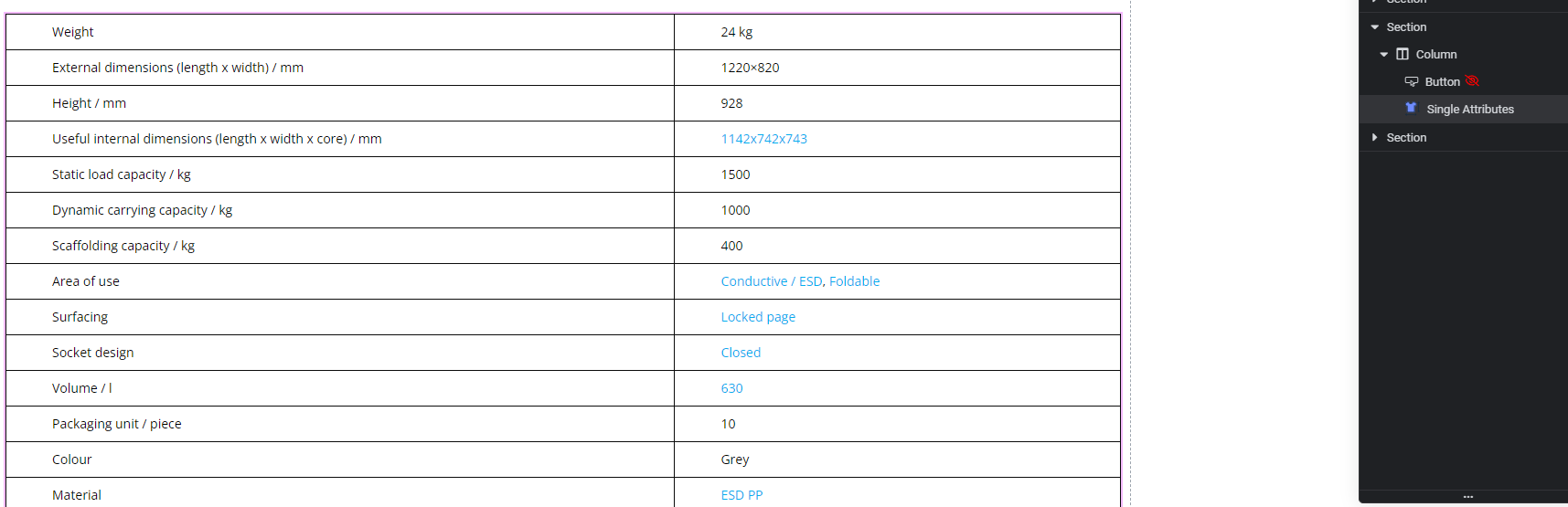Open the 630 volume link
This screenshot has height=507, width=1568.
click(731, 388)
